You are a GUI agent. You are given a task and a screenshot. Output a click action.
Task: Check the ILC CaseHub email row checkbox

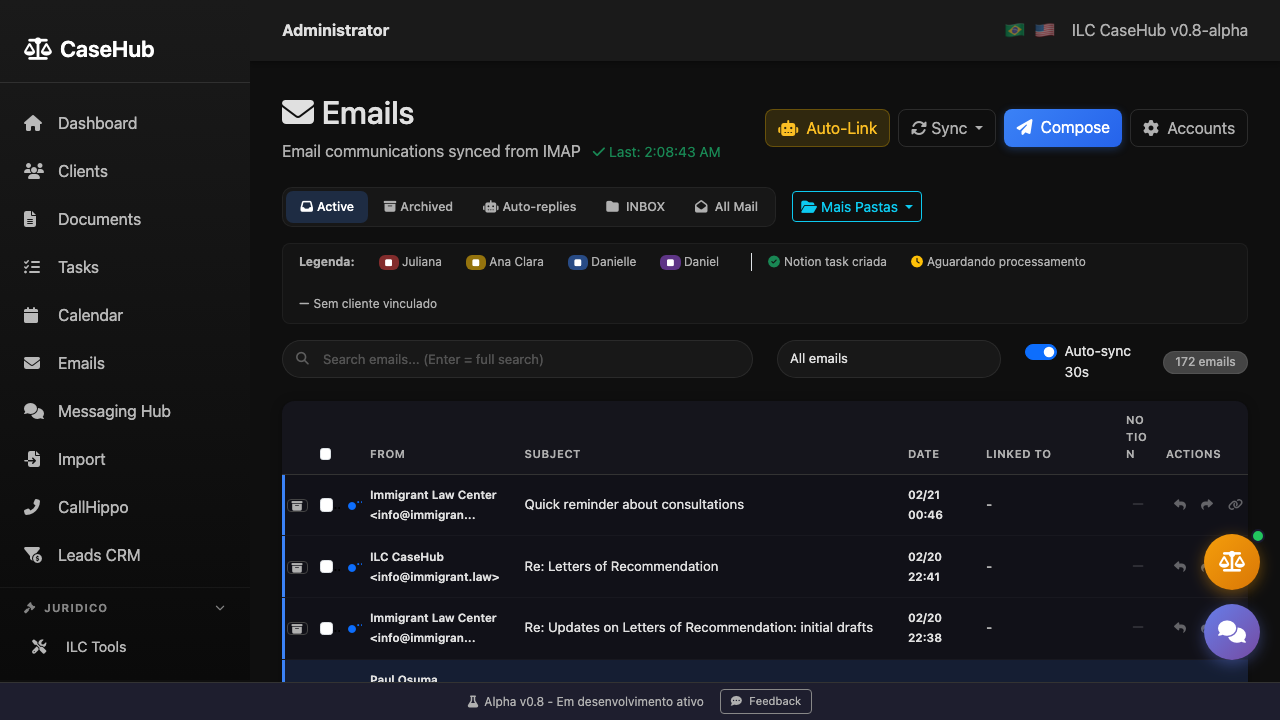click(x=325, y=567)
